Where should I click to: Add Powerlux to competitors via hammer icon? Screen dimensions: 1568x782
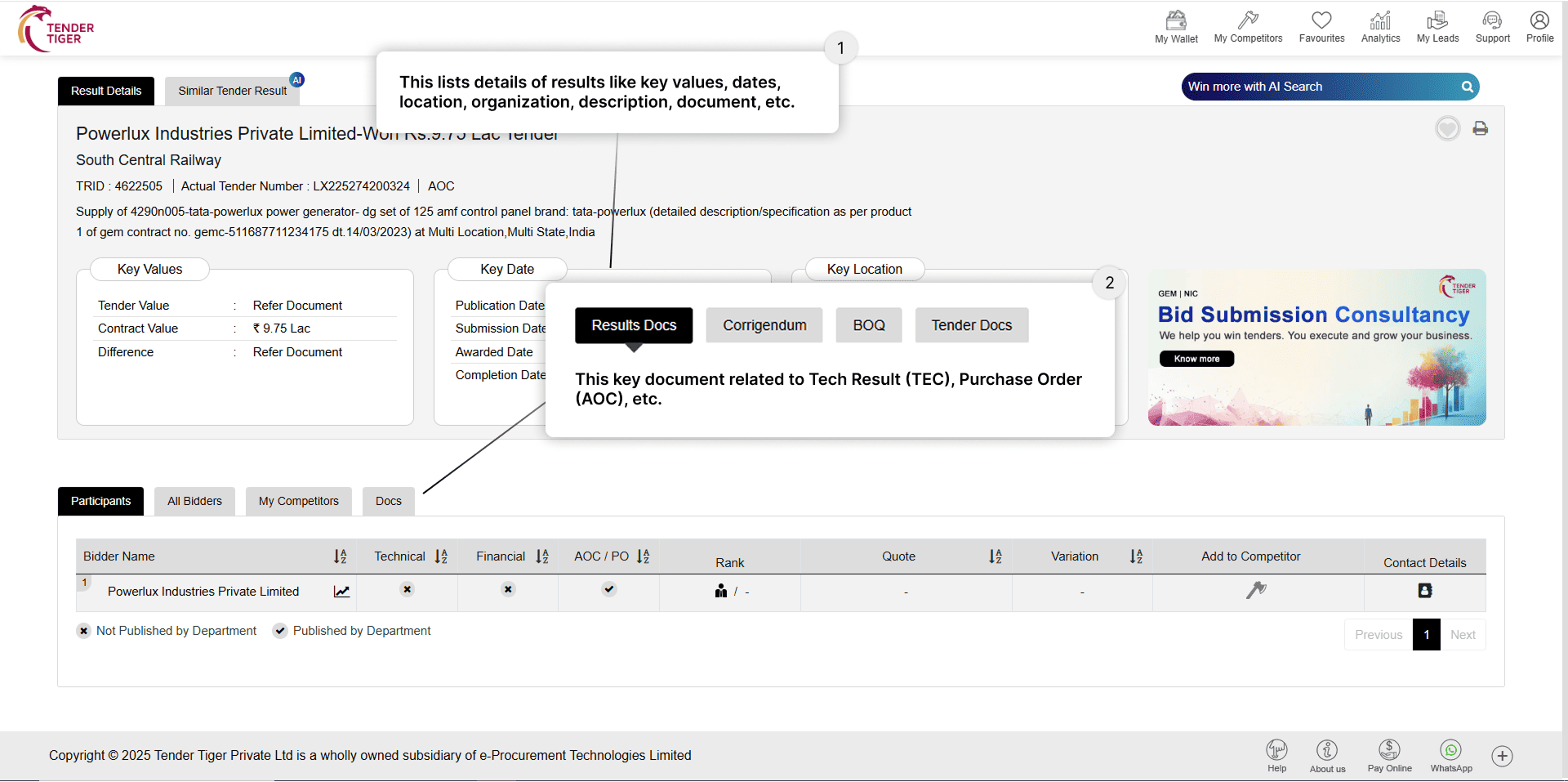tap(1256, 590)
